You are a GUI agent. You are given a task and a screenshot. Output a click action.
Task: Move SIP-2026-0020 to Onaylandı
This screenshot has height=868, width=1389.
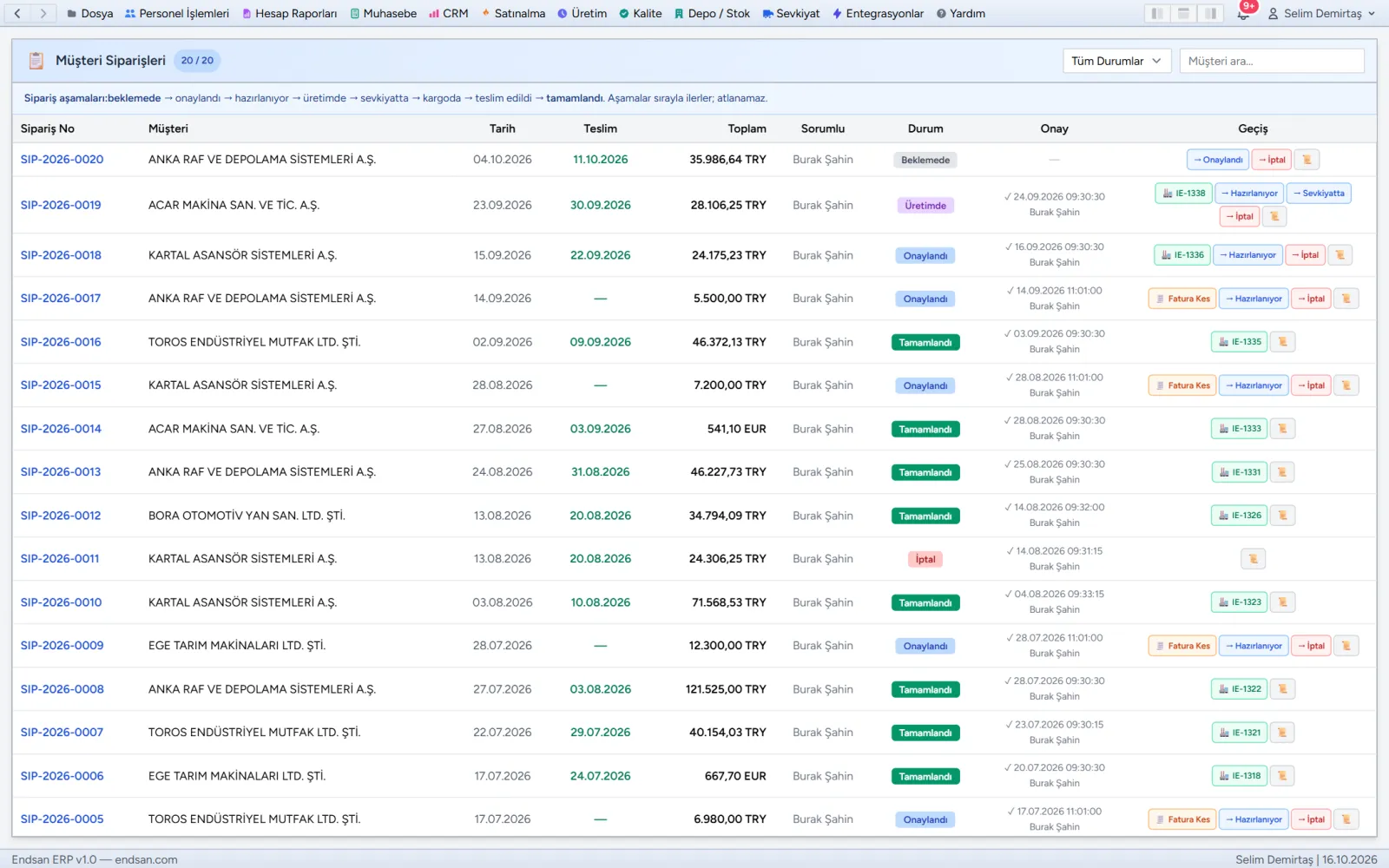pos(1218,160)
